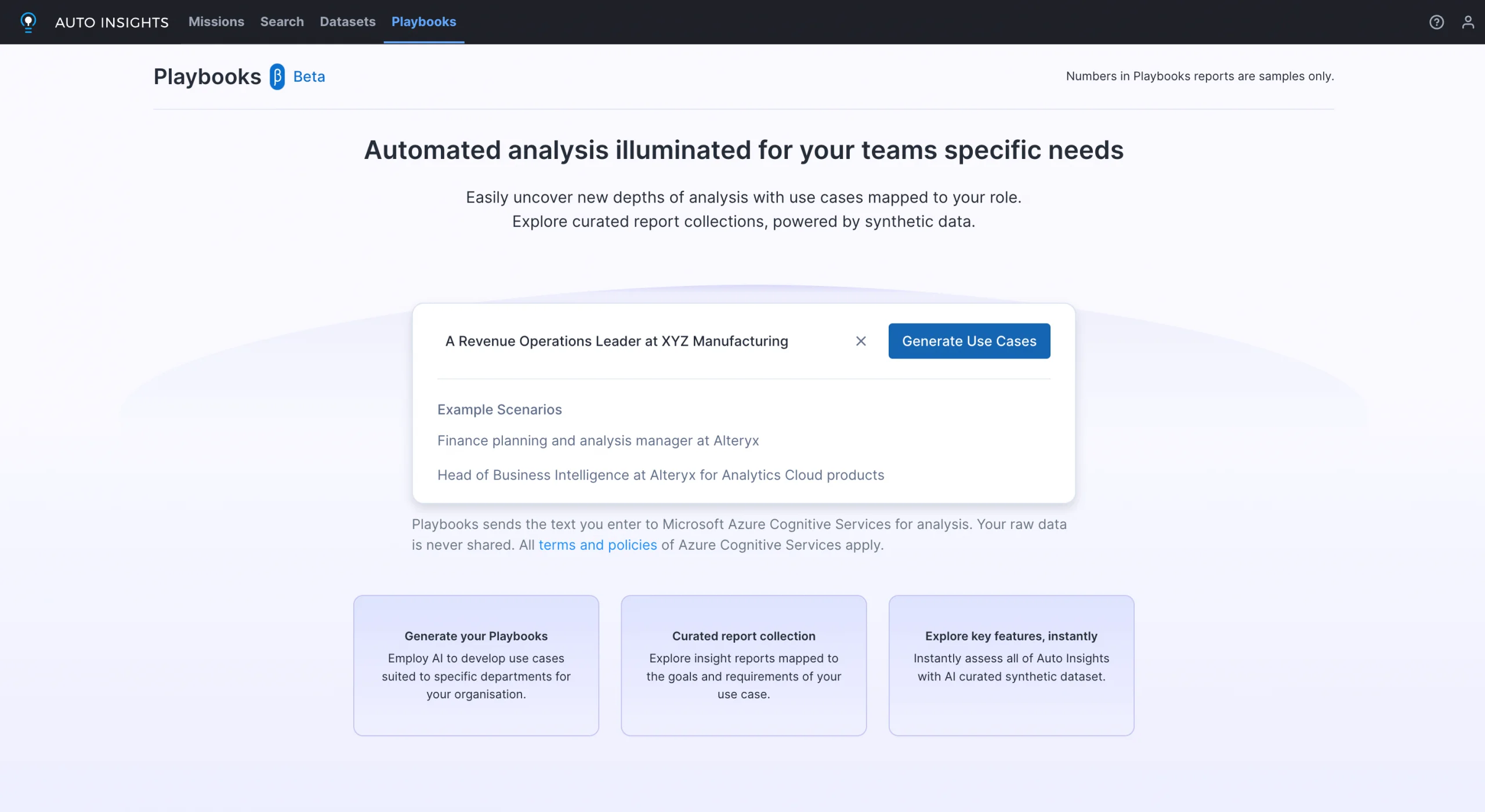The height and width of the screenshot is (812, 1485).
Task: Click 'Numbers in Playbooks reports are samples only.'
Action: tap(1200, 76)
